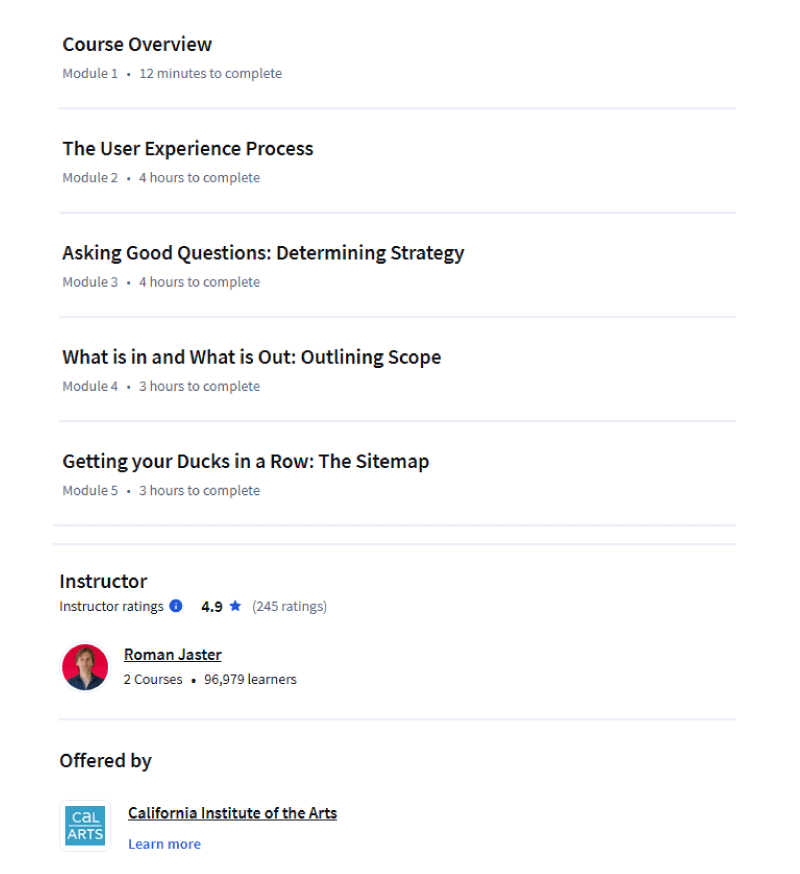
Task: Click Module 2 4 hours to complete text
Action: tap(161, 178)
